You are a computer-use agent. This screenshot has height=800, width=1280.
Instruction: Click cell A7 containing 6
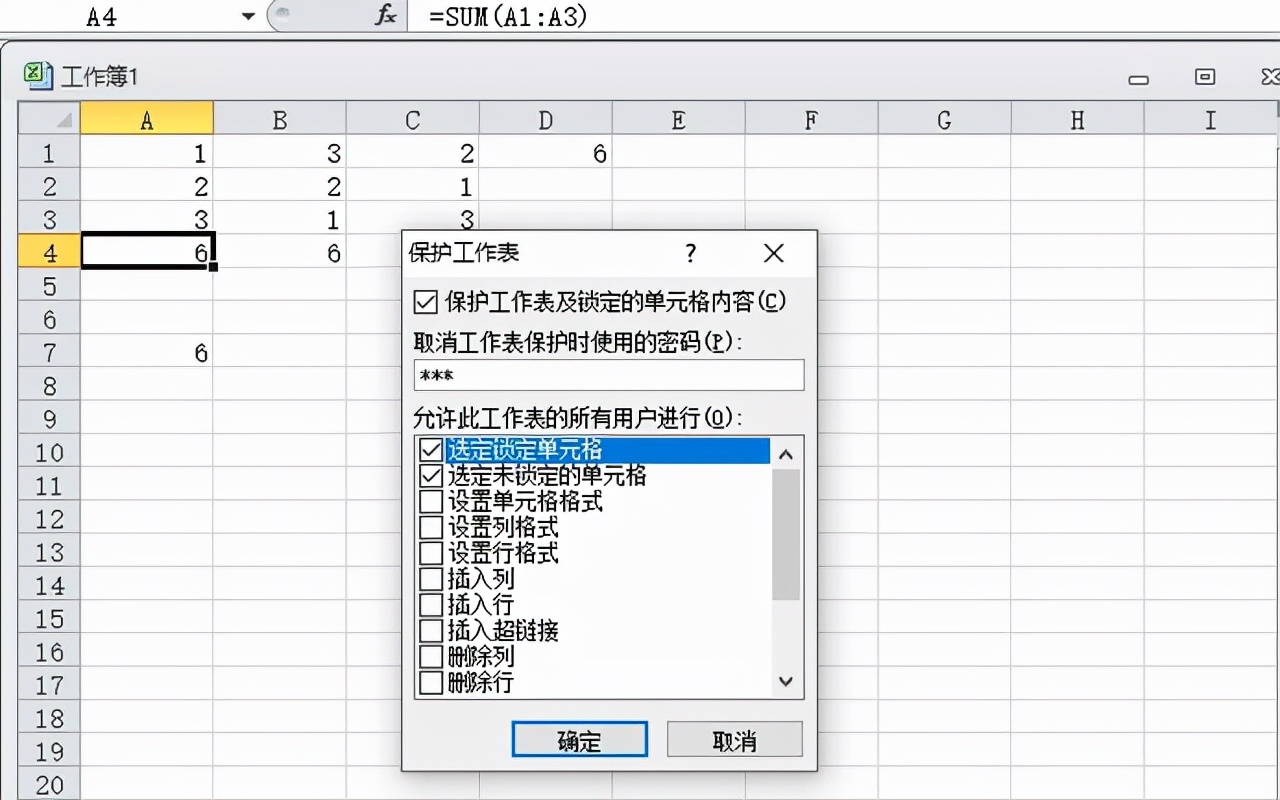[147, 352]
